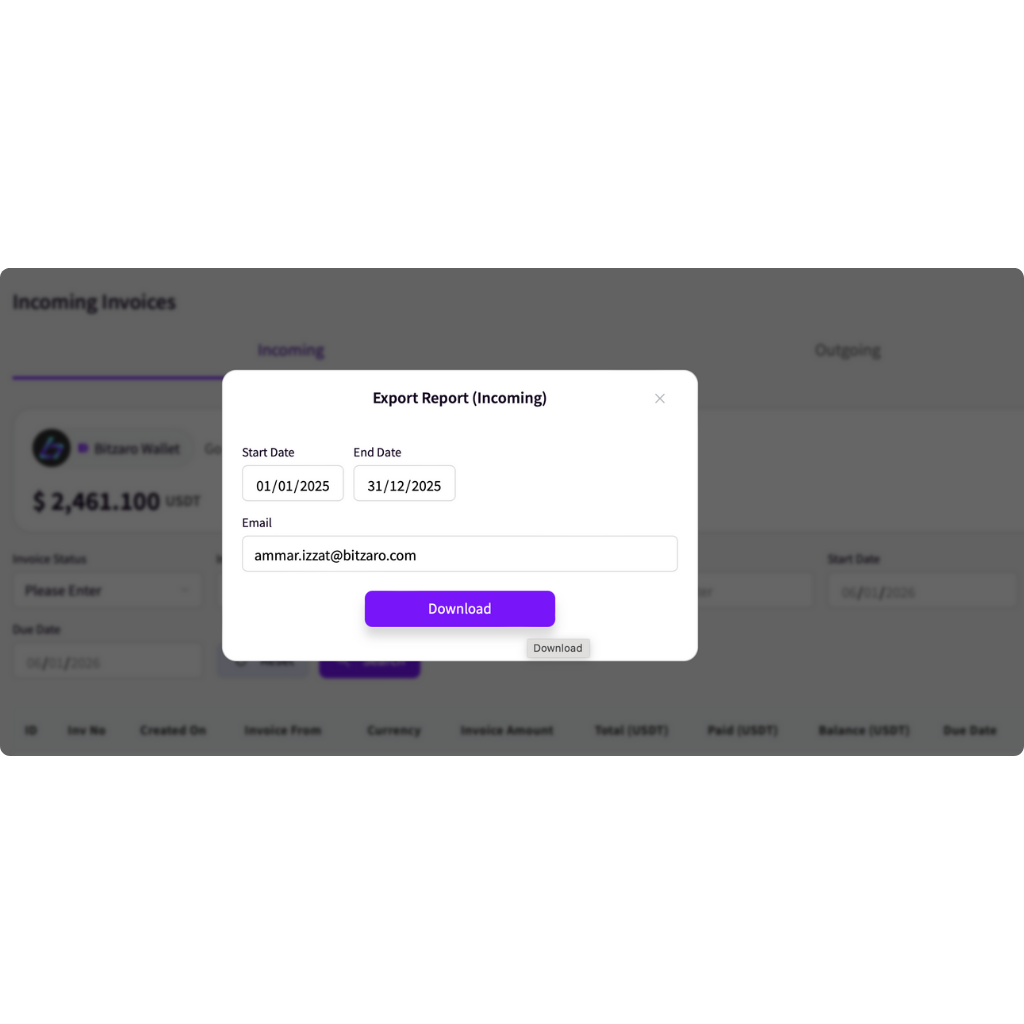Click the Balance (USDT) column header
This screenshot has height=1024, width=1024.
tap(864, 730)
